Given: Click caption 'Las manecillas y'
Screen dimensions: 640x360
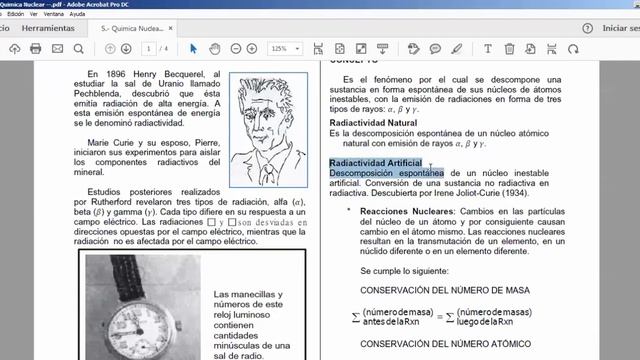Looking at the screenshot, I should pos(248,294).
